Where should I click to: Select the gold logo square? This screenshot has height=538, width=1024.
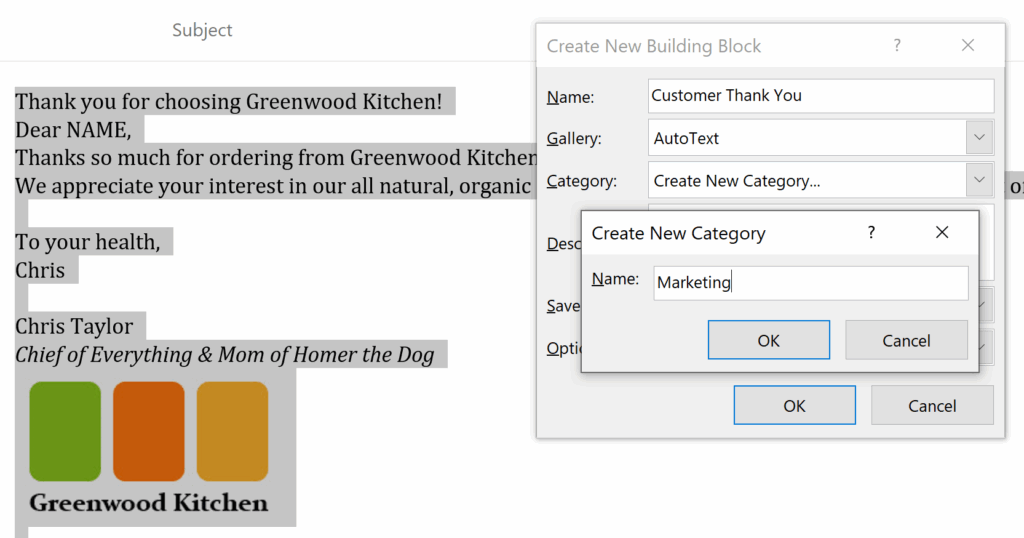tap(232, 432)
